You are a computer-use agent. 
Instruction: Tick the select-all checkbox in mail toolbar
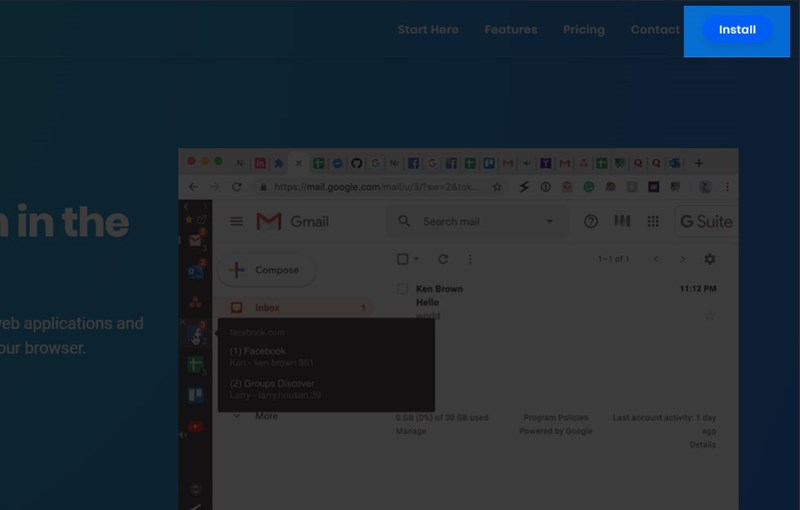(x=403, y=259)
